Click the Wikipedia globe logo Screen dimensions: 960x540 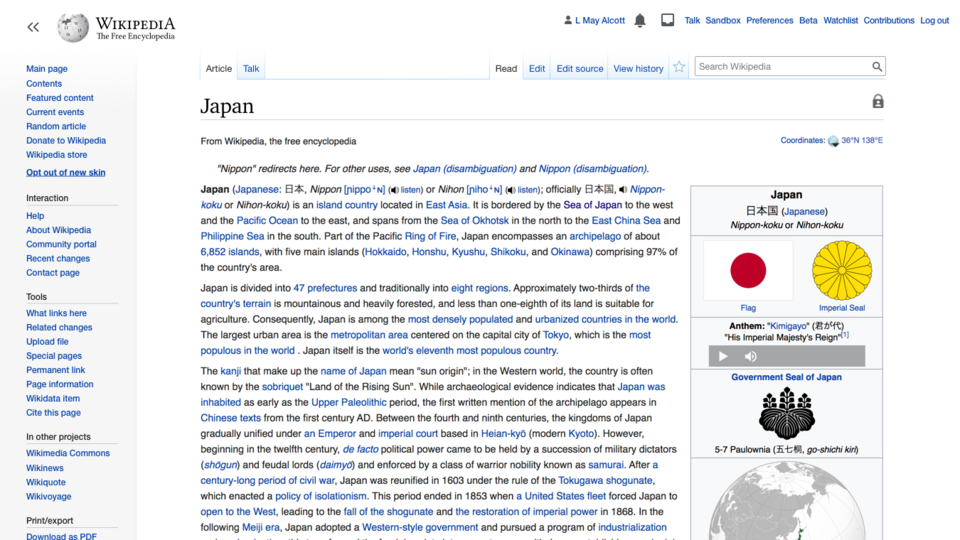point(73,28)
